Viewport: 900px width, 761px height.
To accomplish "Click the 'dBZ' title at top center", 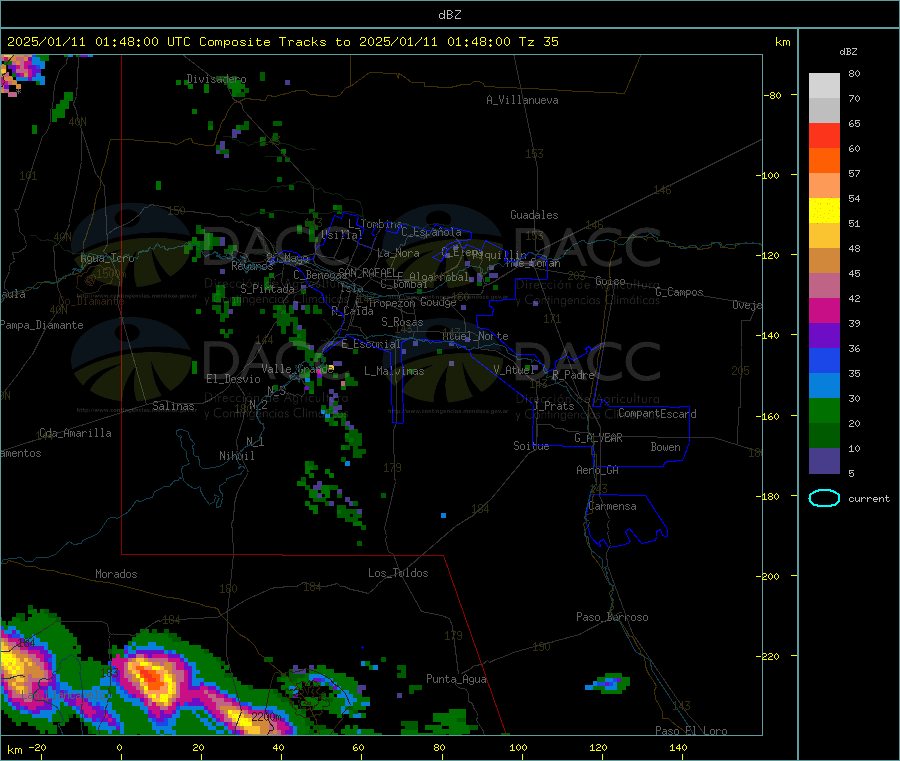I will pyautogui.click(x=449, y=15).
